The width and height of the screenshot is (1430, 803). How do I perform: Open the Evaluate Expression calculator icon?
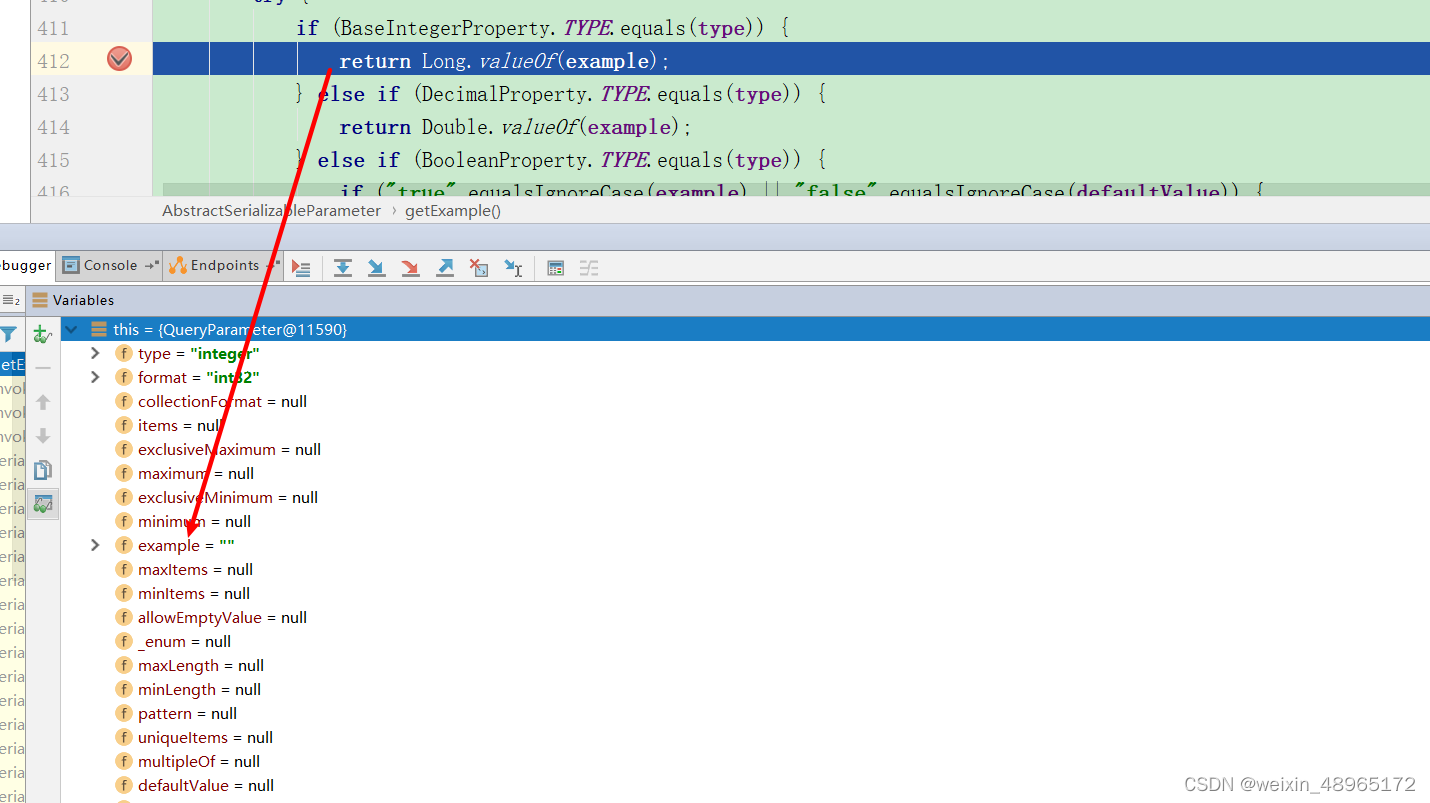[556, 267]
